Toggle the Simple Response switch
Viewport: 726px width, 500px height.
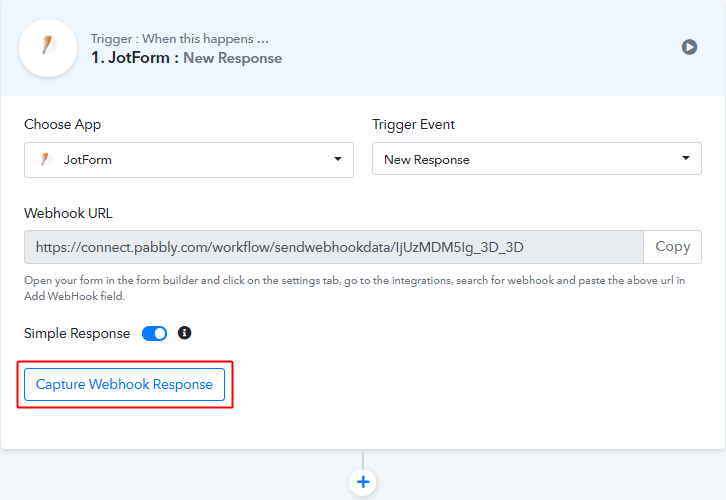(x=154, y=333)
